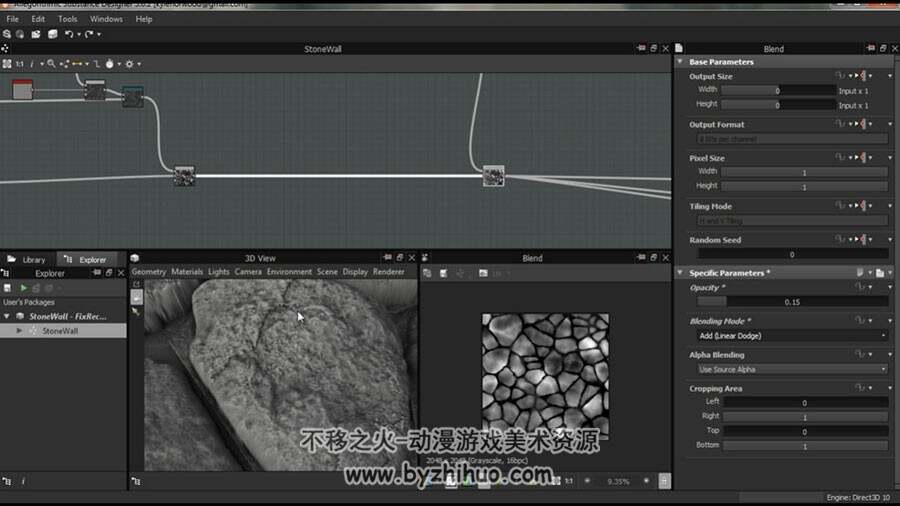Open Alpha Blending dropdown showing Use Source Alpha

(x=792, y=369)
